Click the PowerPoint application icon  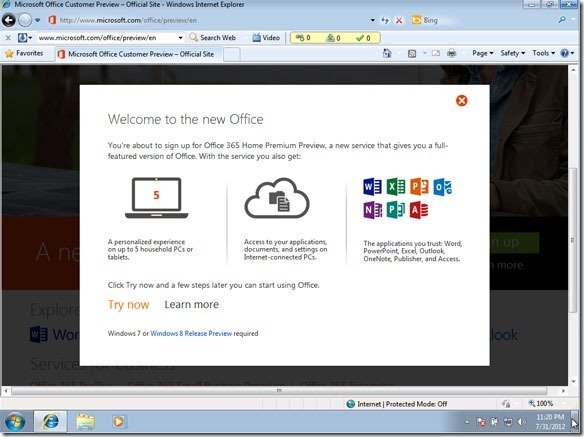419,187
